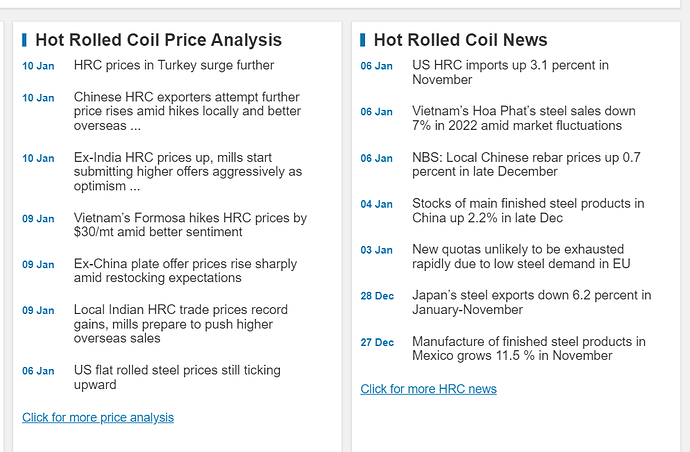Read Ex-India HRC prices up article
690x452 pixels.
(187, 172)
